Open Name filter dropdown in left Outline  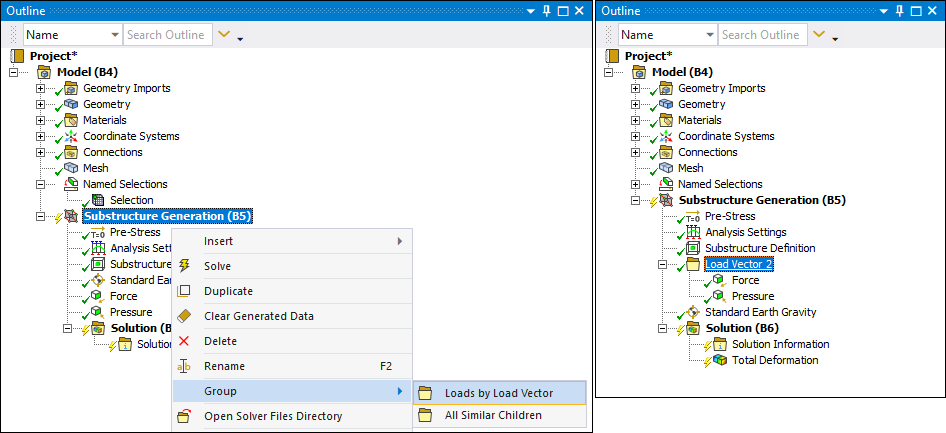[x=115, y=35]
